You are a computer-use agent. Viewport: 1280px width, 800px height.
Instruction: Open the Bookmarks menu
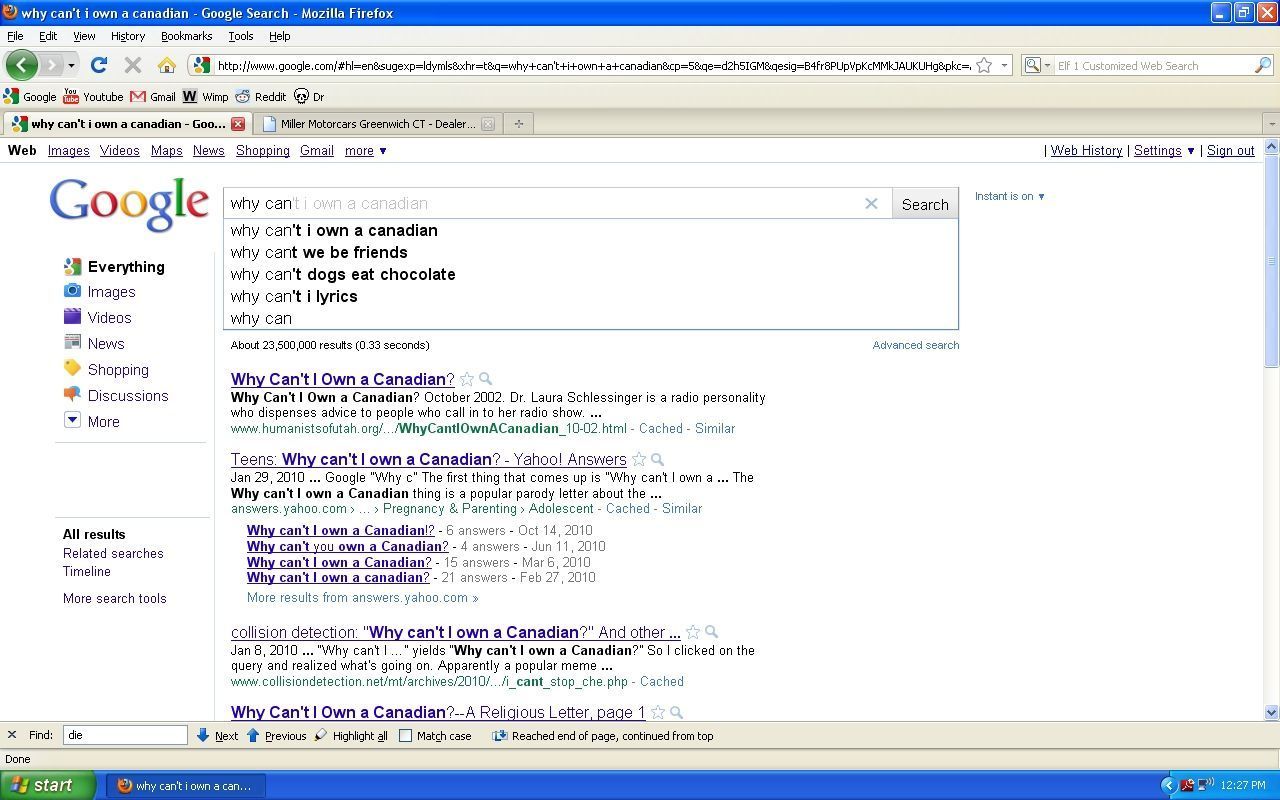click(x=186, y=36)
